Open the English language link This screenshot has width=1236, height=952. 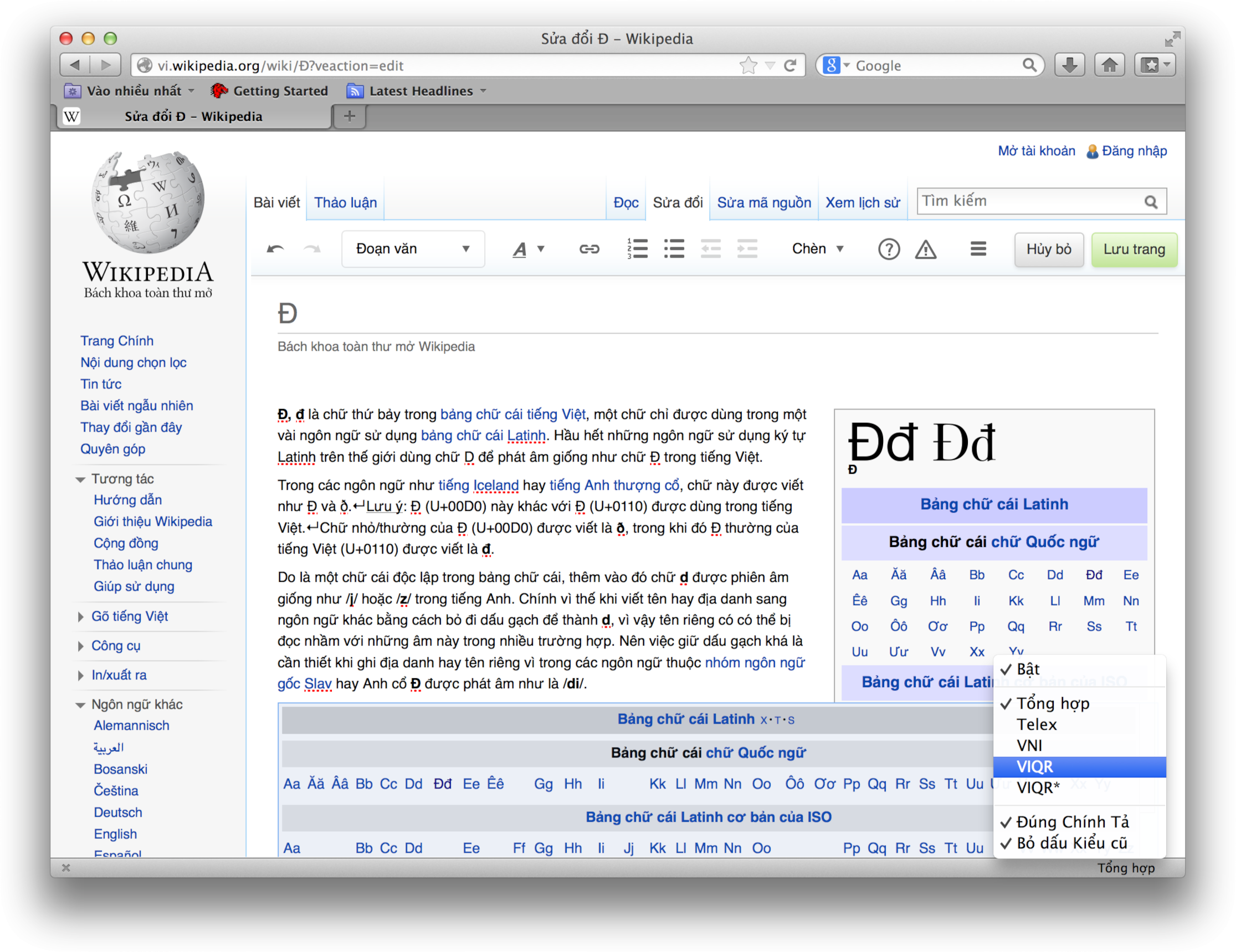click(x=115, y=835)
